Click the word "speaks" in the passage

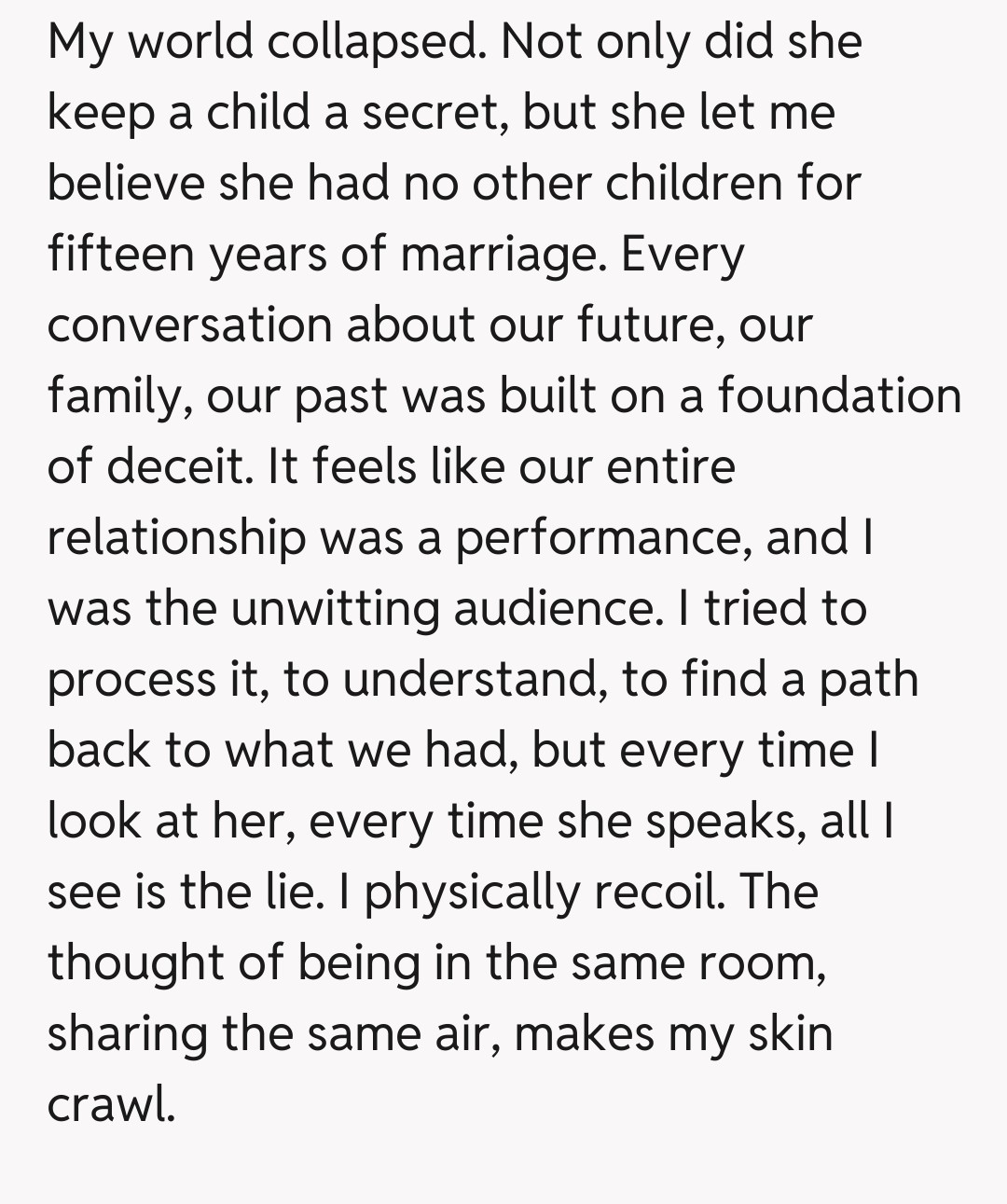click(x=726, y=822)
